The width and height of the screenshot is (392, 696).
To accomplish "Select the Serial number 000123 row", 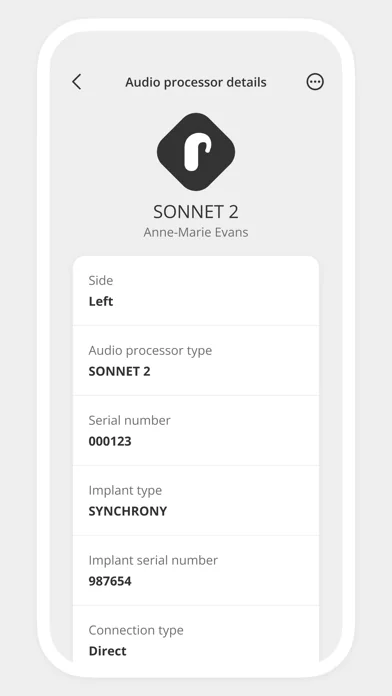I will click(196, 431).
